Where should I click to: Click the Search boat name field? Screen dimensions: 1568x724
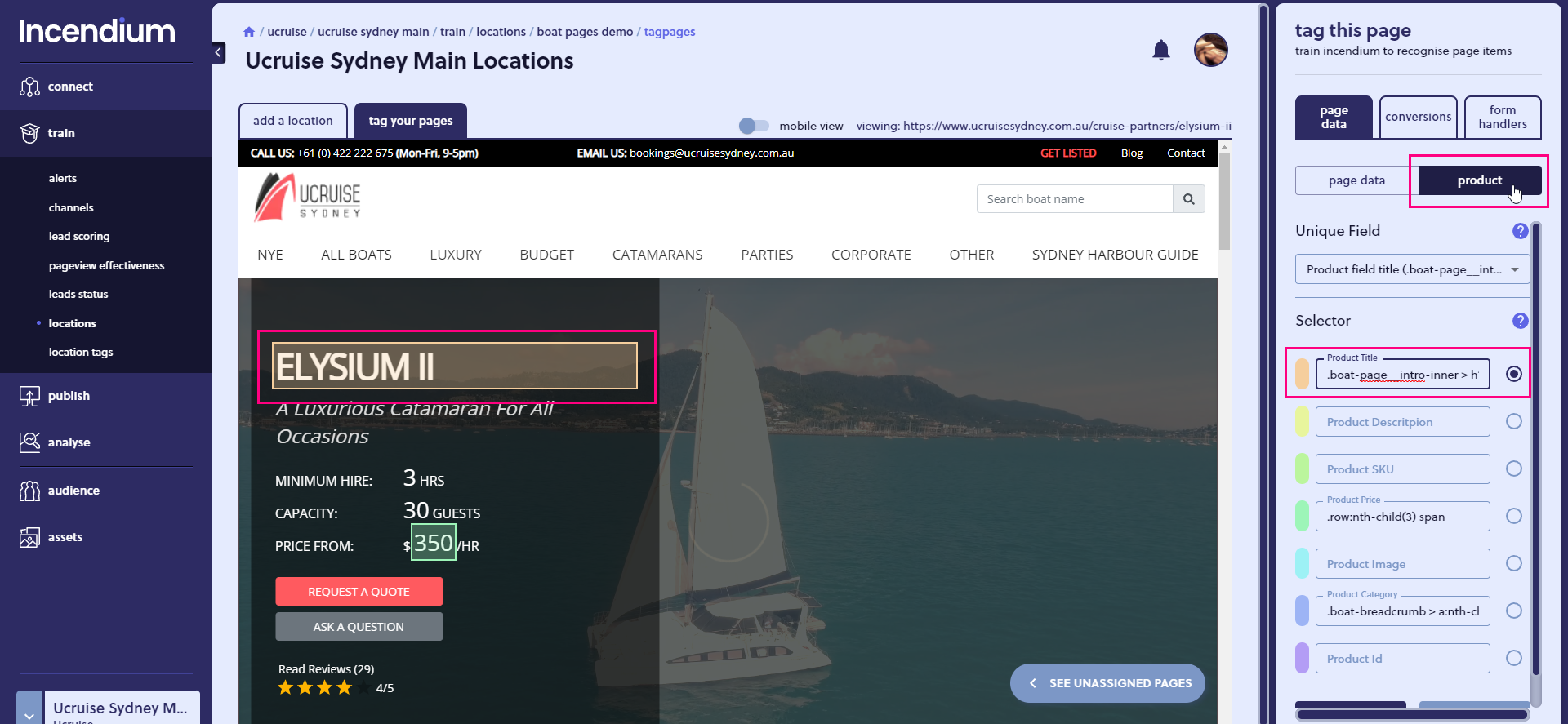pyautogui.click(x=1075, y=199)
